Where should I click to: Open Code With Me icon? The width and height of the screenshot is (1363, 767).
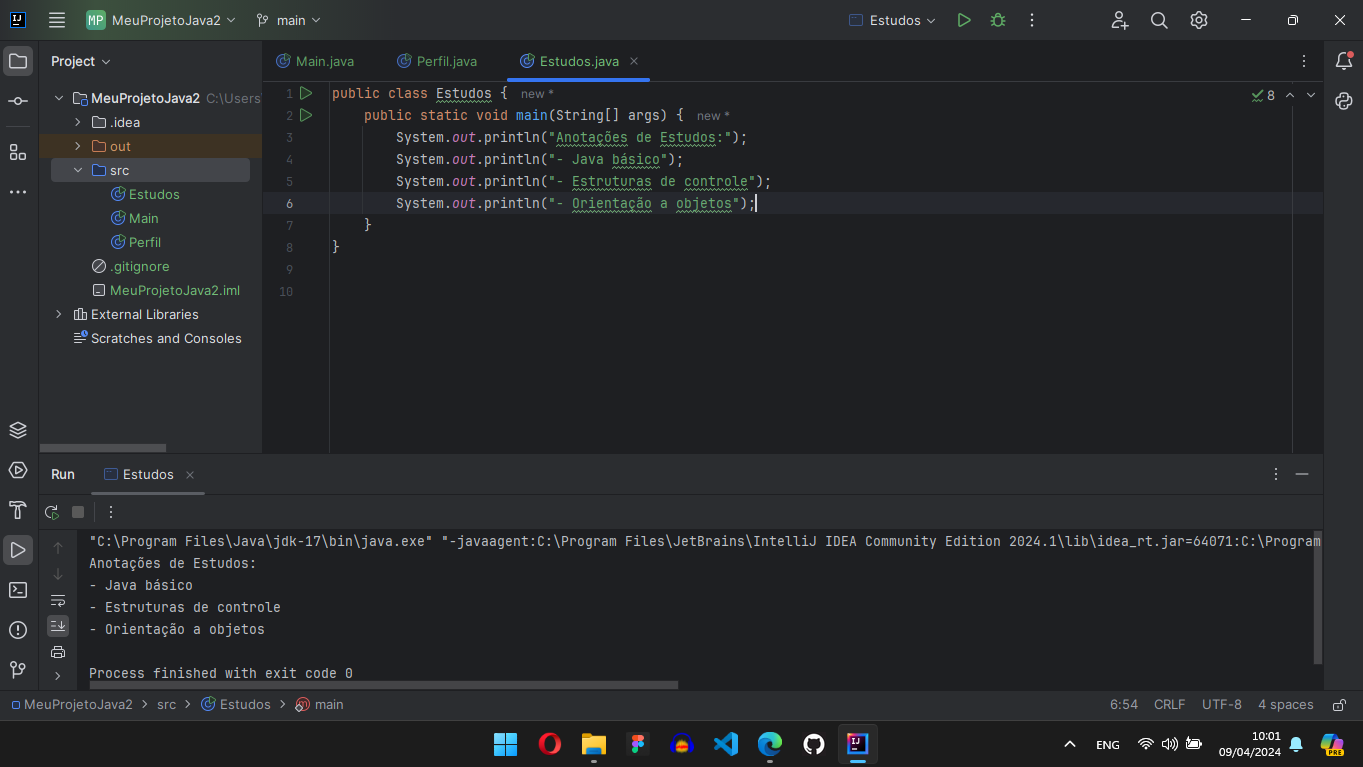click(x=1119, y=20)
